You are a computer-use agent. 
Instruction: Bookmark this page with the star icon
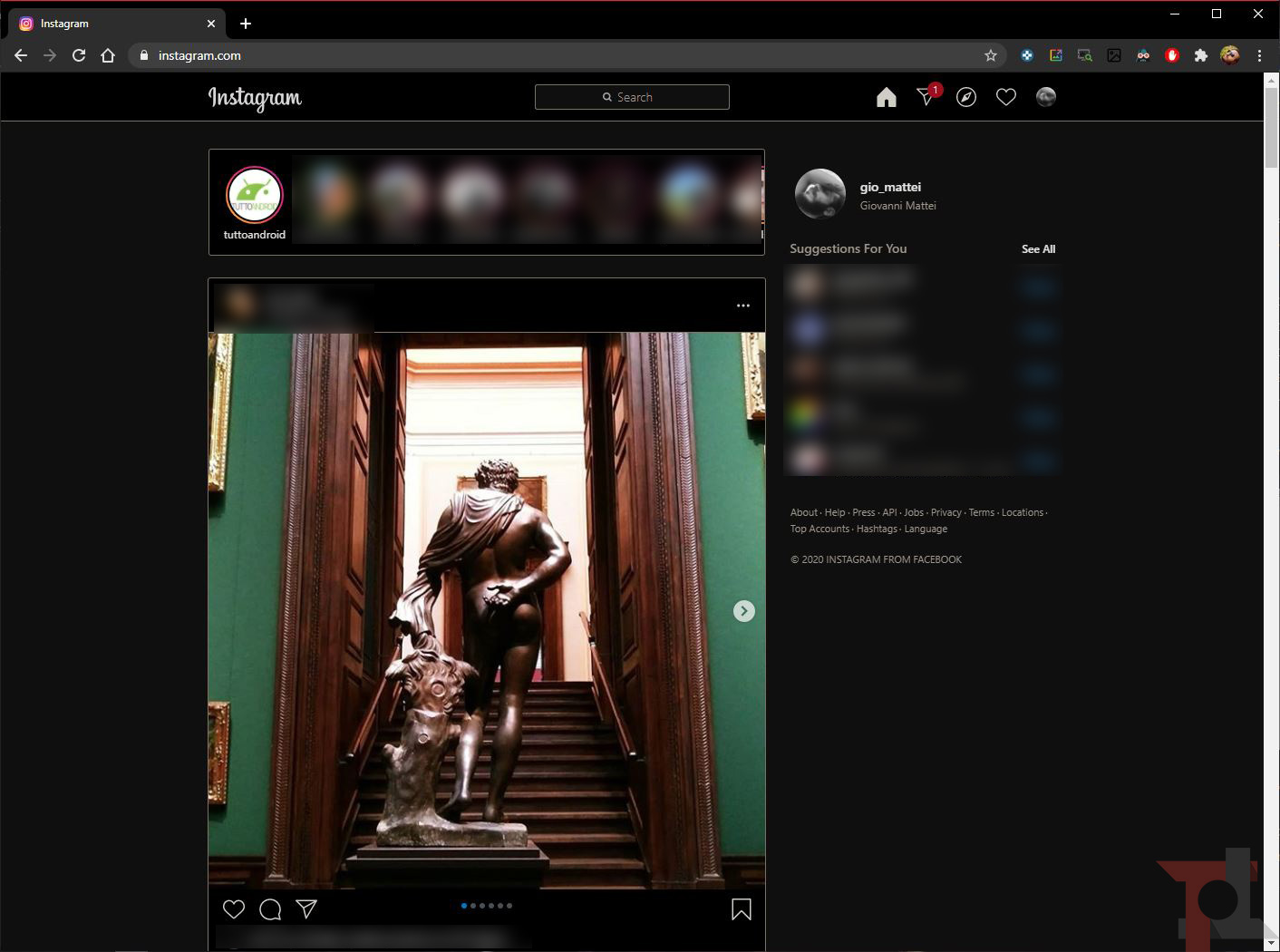991,55
